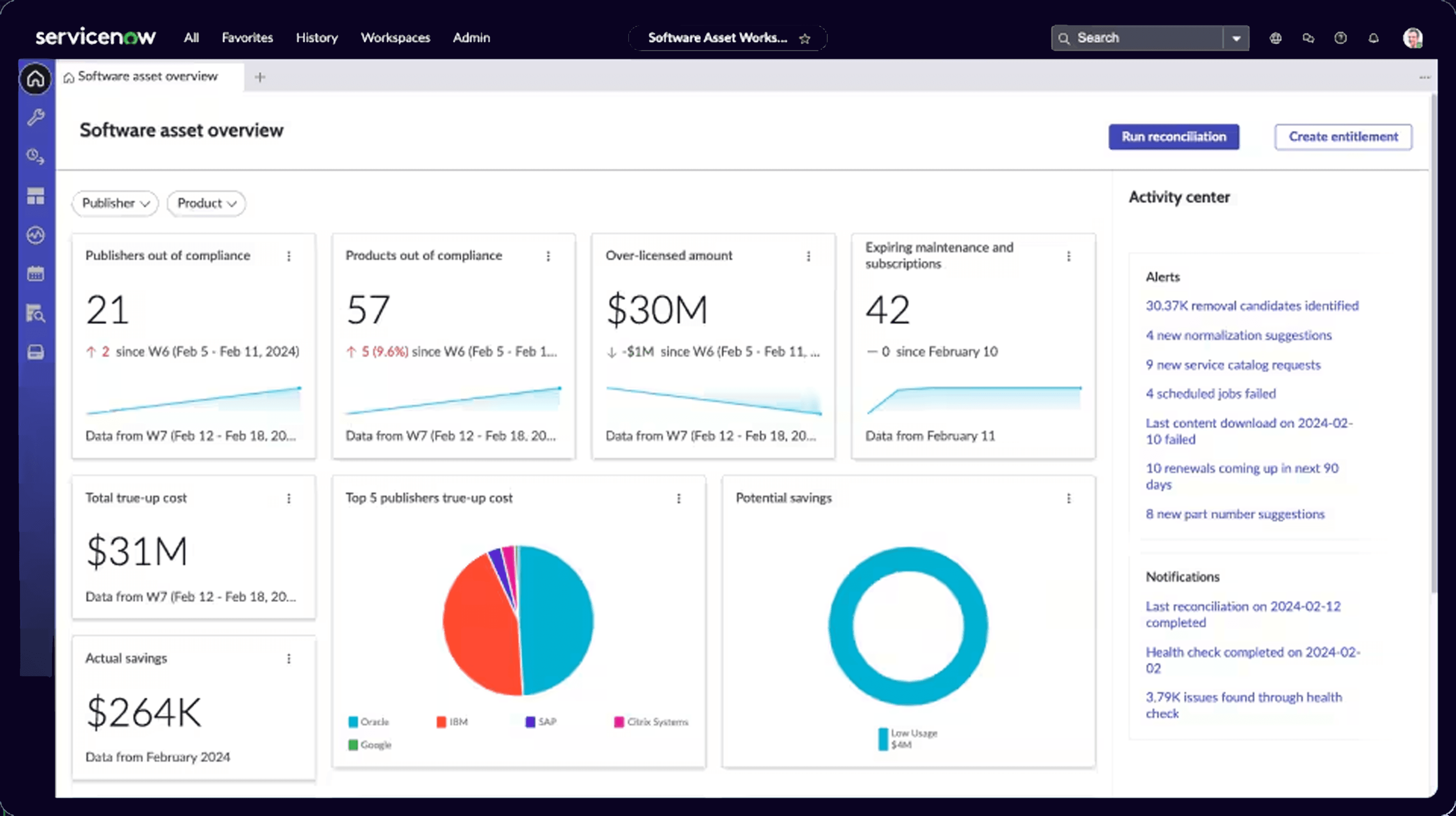1456x816 pixels.
Task: Open the Workspaces menu
Action: pyautogui.click(x=395, y=37)
